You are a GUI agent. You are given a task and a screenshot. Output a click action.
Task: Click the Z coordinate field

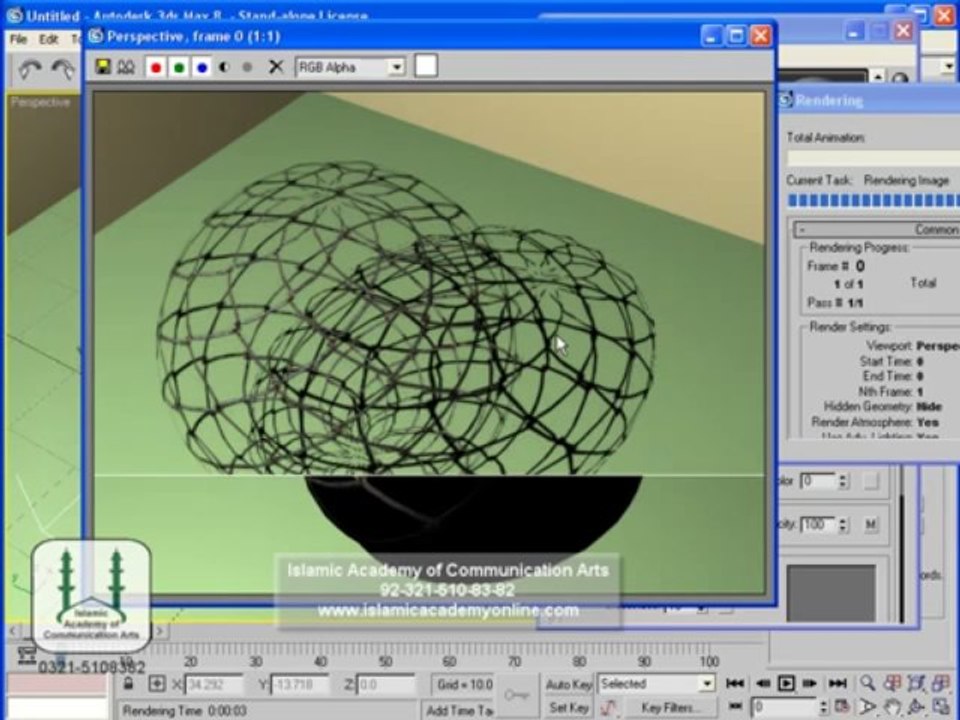pos(386,684)
